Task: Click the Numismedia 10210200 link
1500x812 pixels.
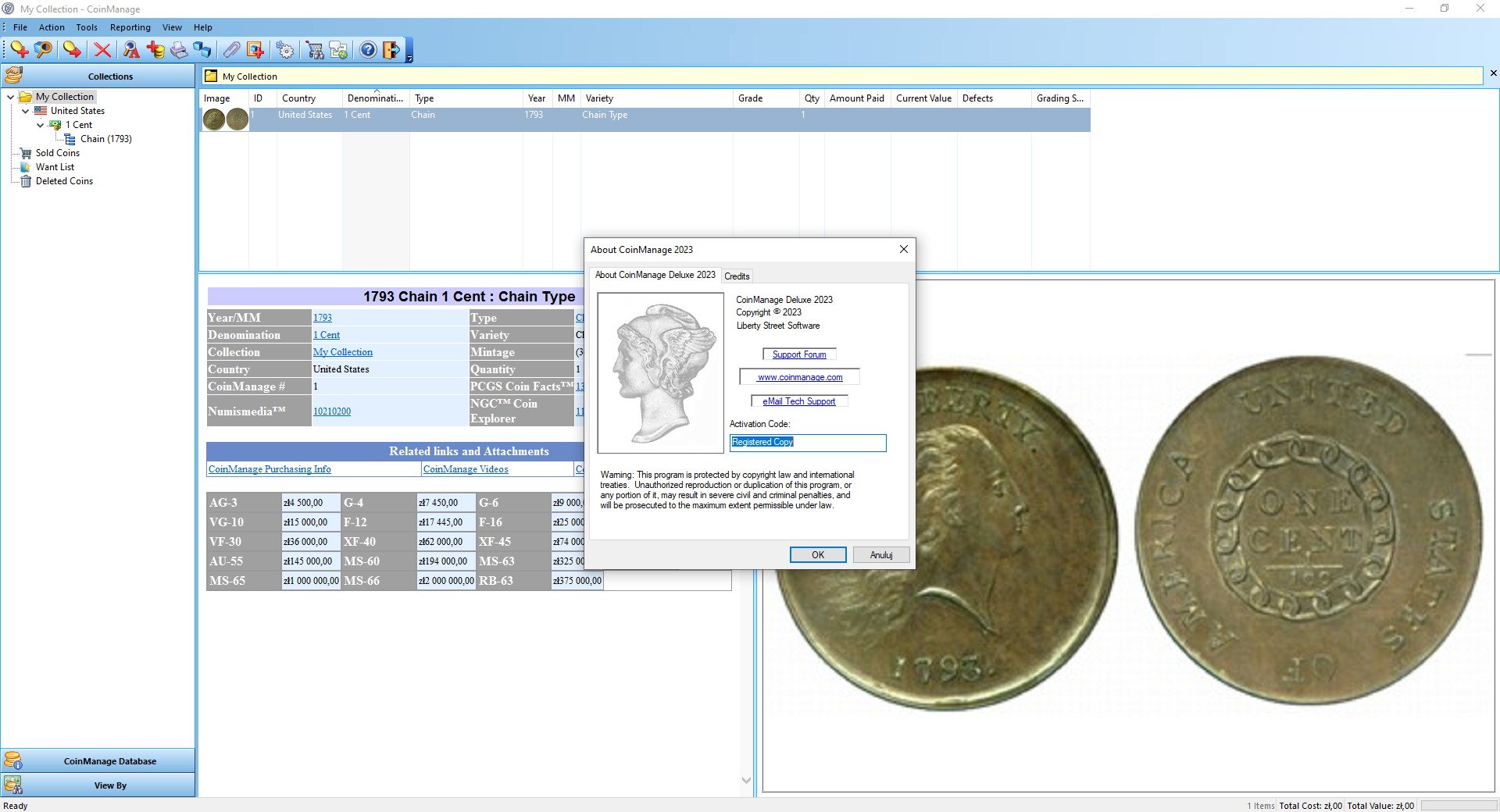Action: click(332, 411)
